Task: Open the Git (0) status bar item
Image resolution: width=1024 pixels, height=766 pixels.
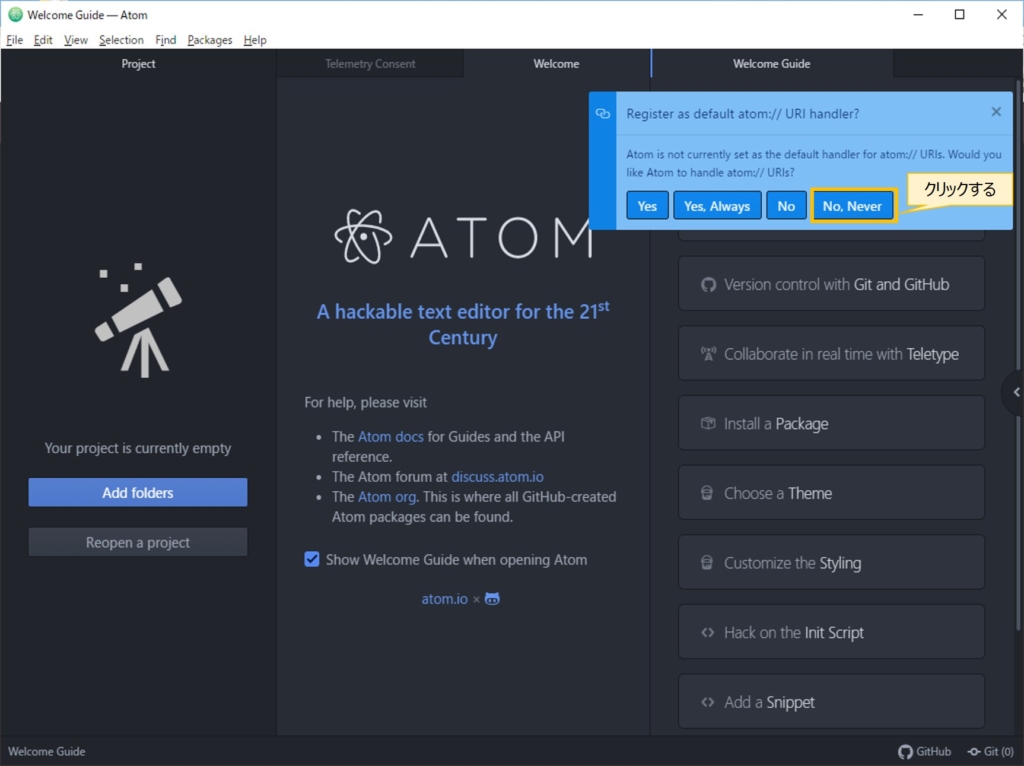Action: coord(990,751)
